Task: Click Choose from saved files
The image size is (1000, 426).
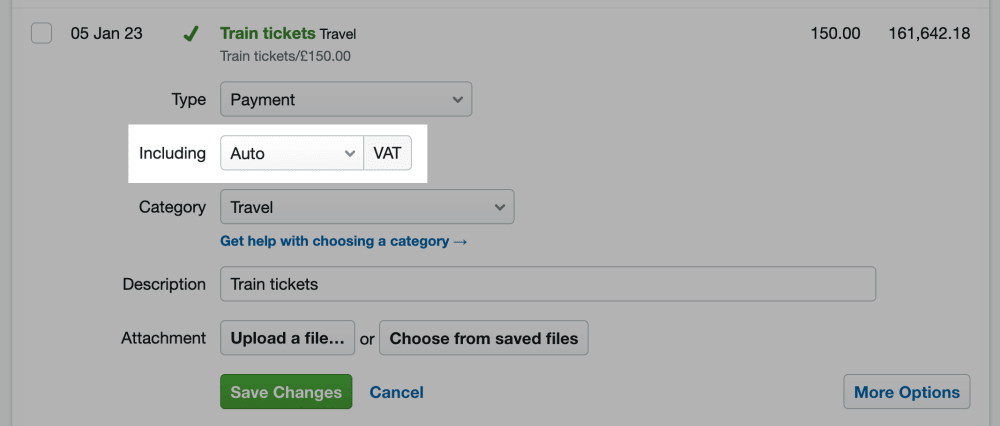Action: [x=484, y=338]
